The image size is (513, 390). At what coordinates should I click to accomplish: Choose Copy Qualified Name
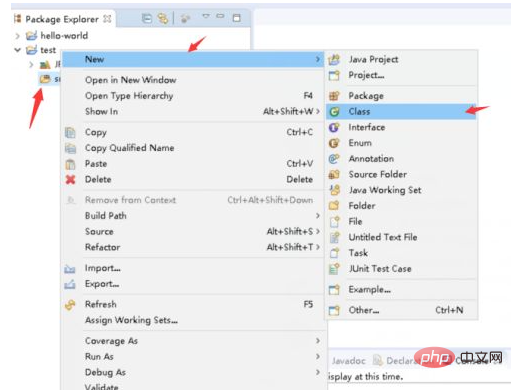pyautogui.click(x=129, y=148)
